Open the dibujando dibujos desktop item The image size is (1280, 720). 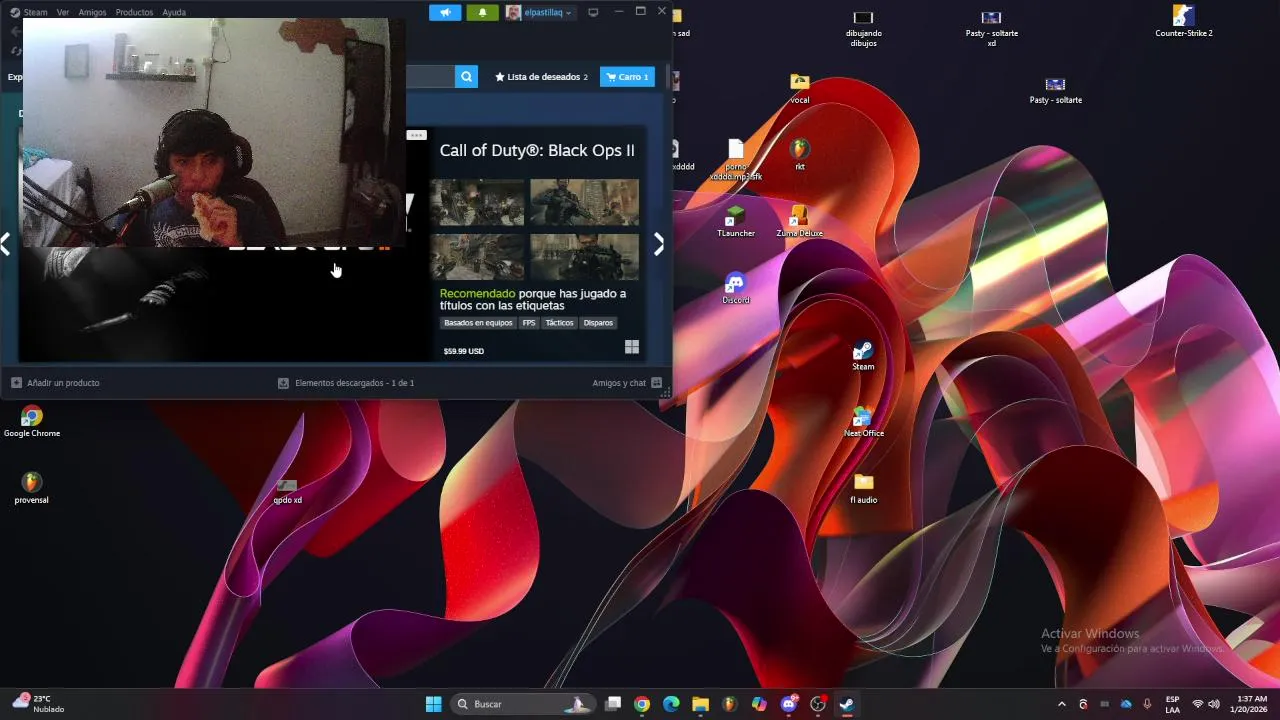[863, 27]
